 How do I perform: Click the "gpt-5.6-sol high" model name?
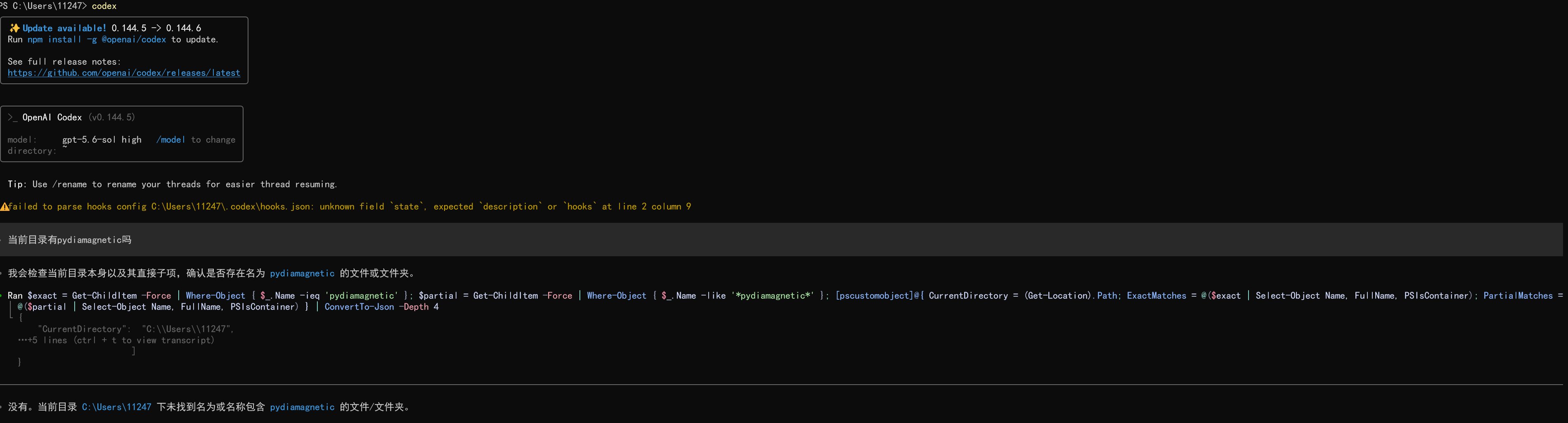[x=102, y=140]
